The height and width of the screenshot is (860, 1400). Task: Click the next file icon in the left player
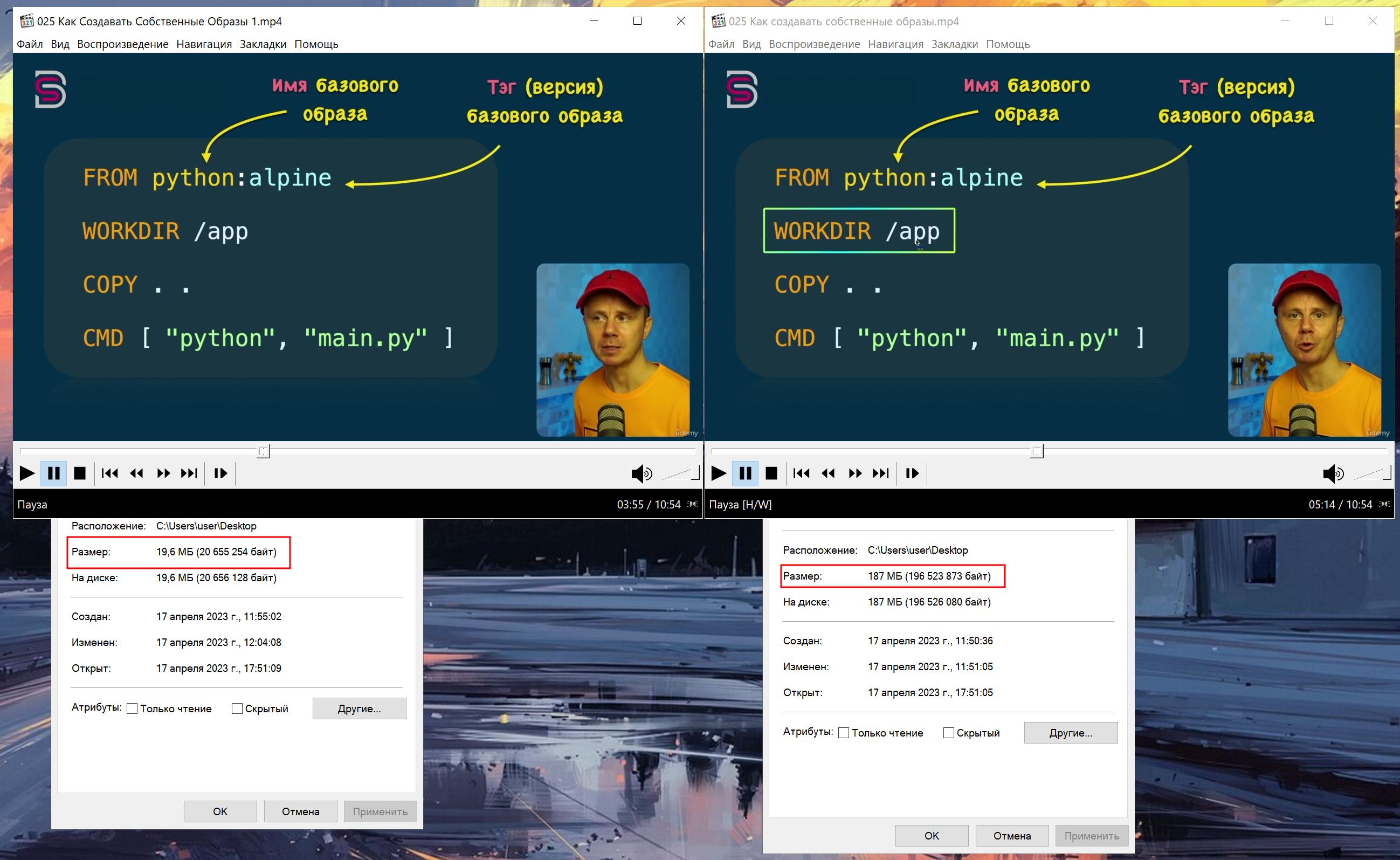click(189, 473)
